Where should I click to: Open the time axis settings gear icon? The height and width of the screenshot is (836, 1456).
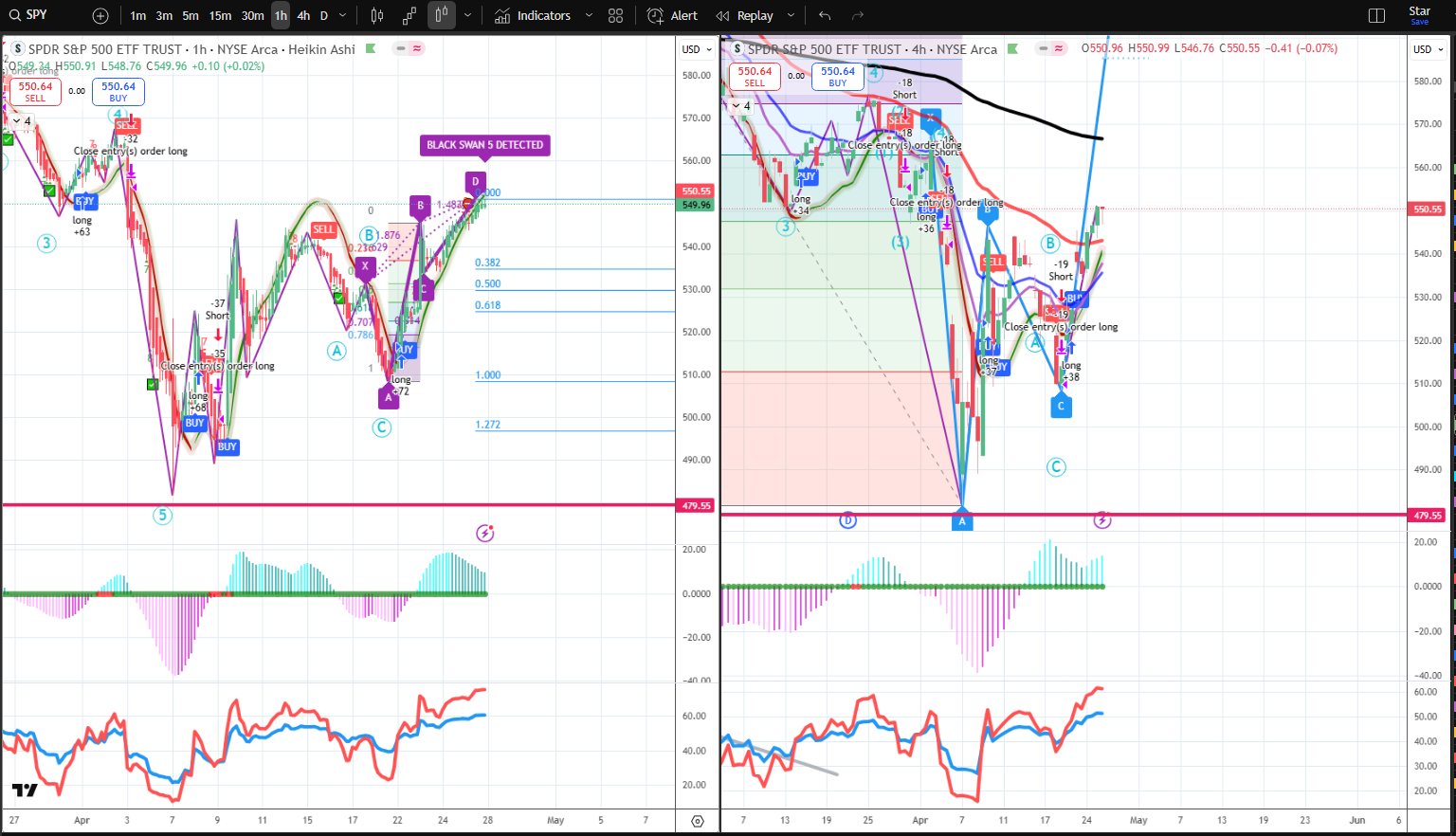(x=698, y=821)
